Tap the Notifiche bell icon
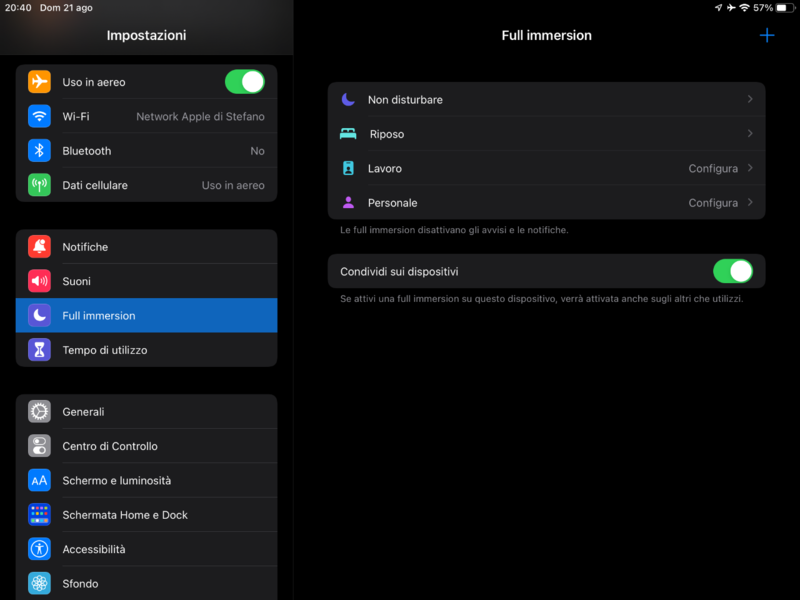 pyautogui.click(x=39, y=247)
